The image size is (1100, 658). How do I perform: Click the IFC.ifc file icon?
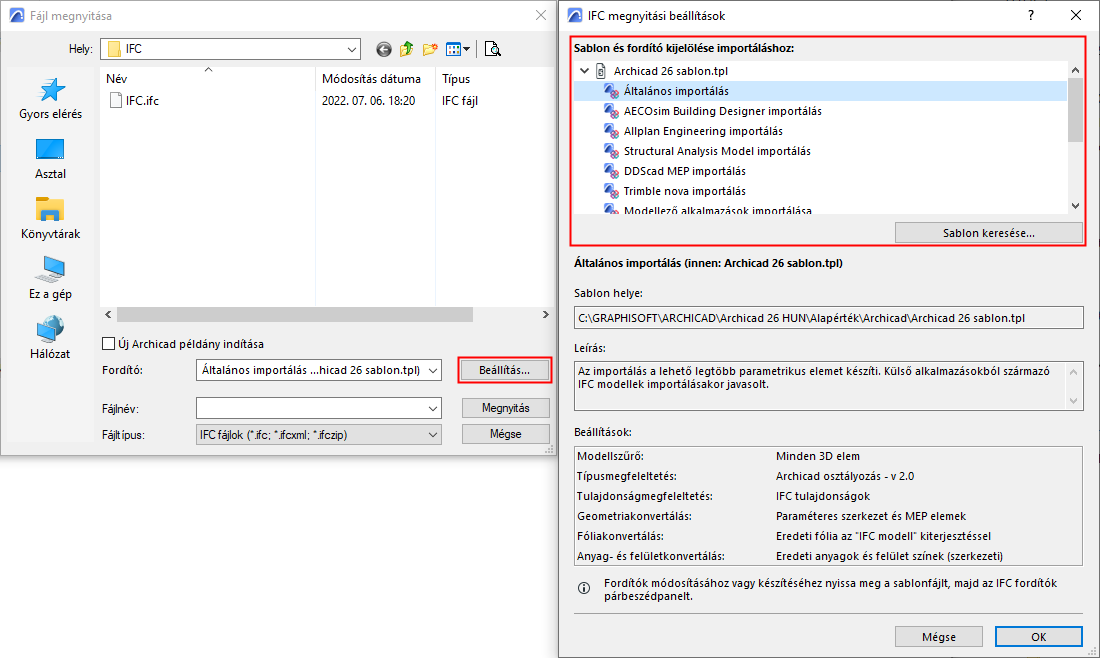[116, 101]
